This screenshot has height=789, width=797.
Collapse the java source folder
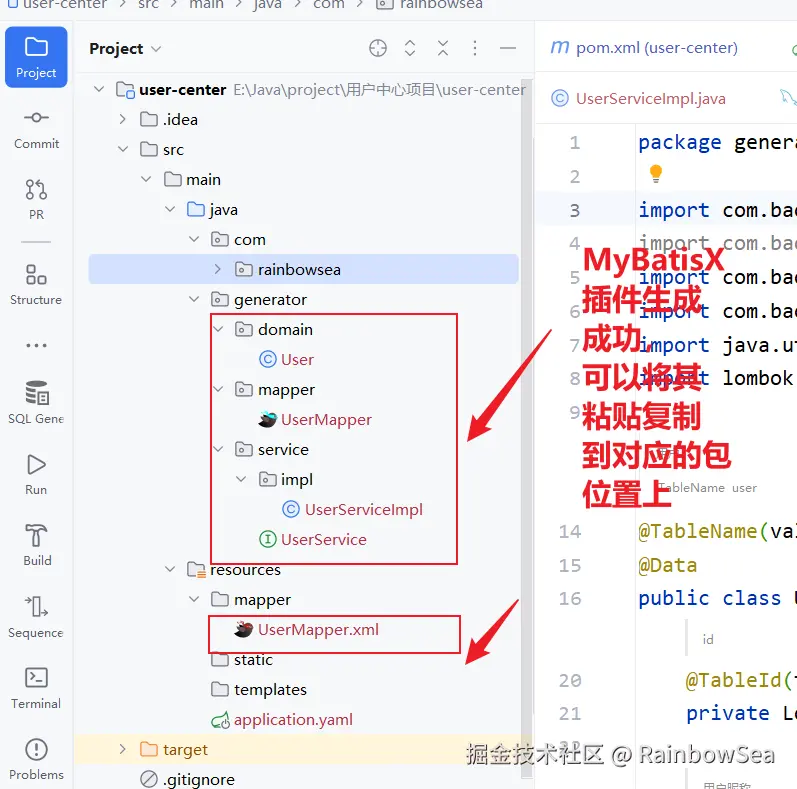click(170, 209)
